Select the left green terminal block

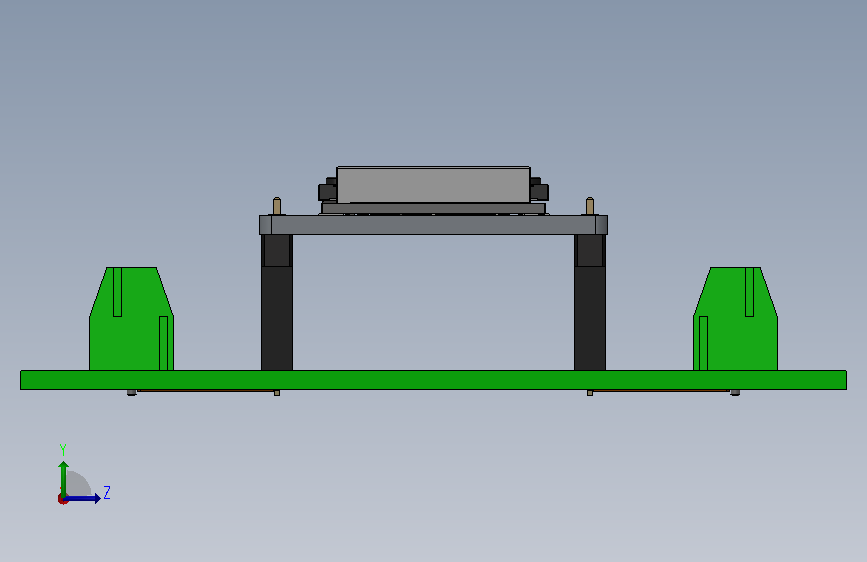[132, 319]
